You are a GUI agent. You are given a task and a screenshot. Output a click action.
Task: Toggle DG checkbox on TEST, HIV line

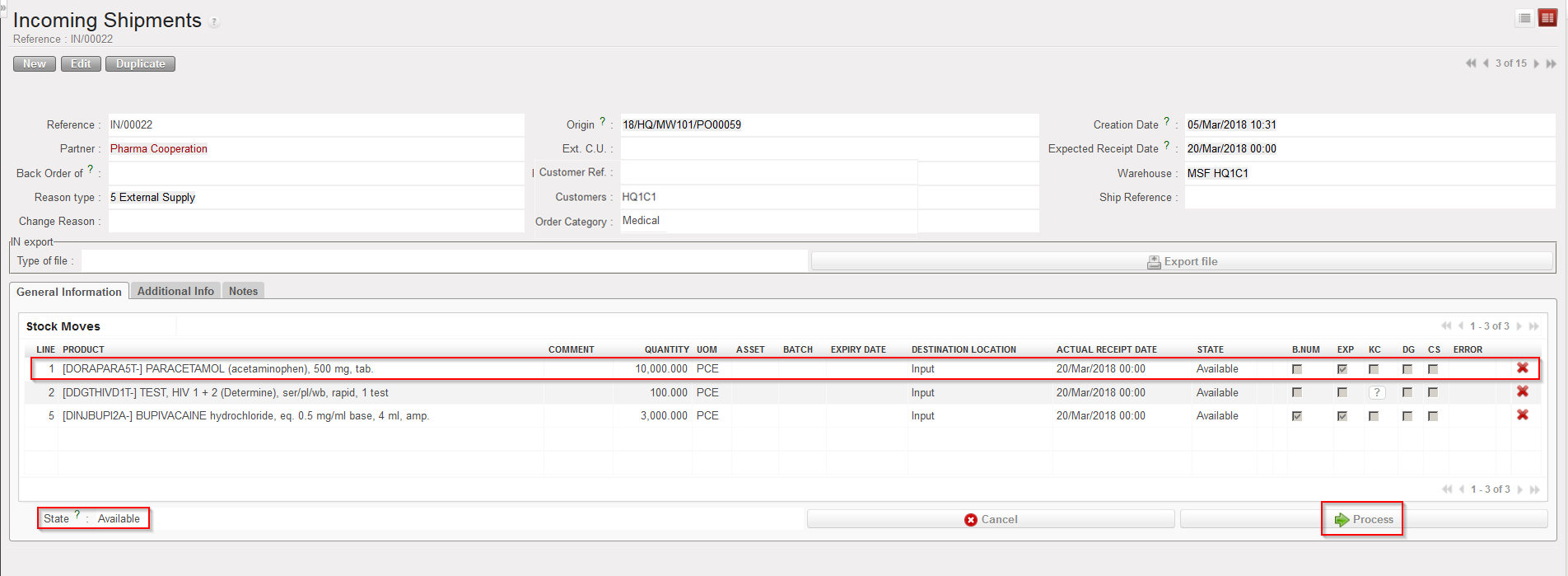click(x=1407, y=393)
